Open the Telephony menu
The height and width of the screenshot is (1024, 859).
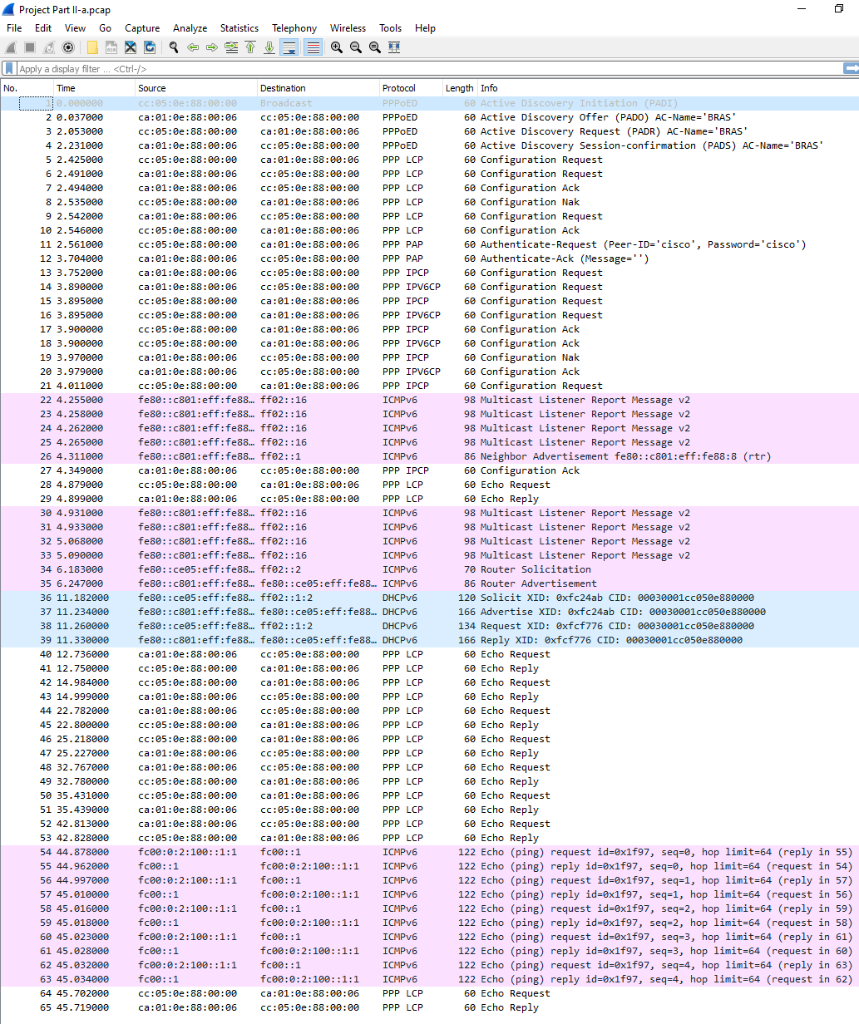coord(294,28)
